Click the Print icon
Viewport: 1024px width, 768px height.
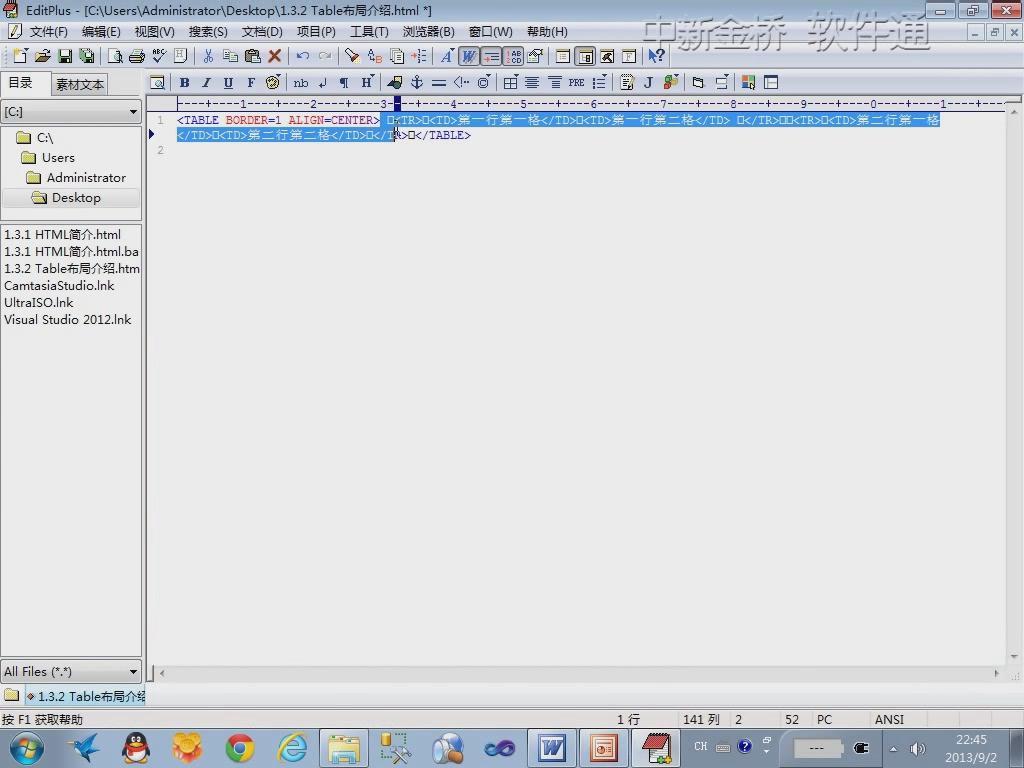(x=136, y=56)
